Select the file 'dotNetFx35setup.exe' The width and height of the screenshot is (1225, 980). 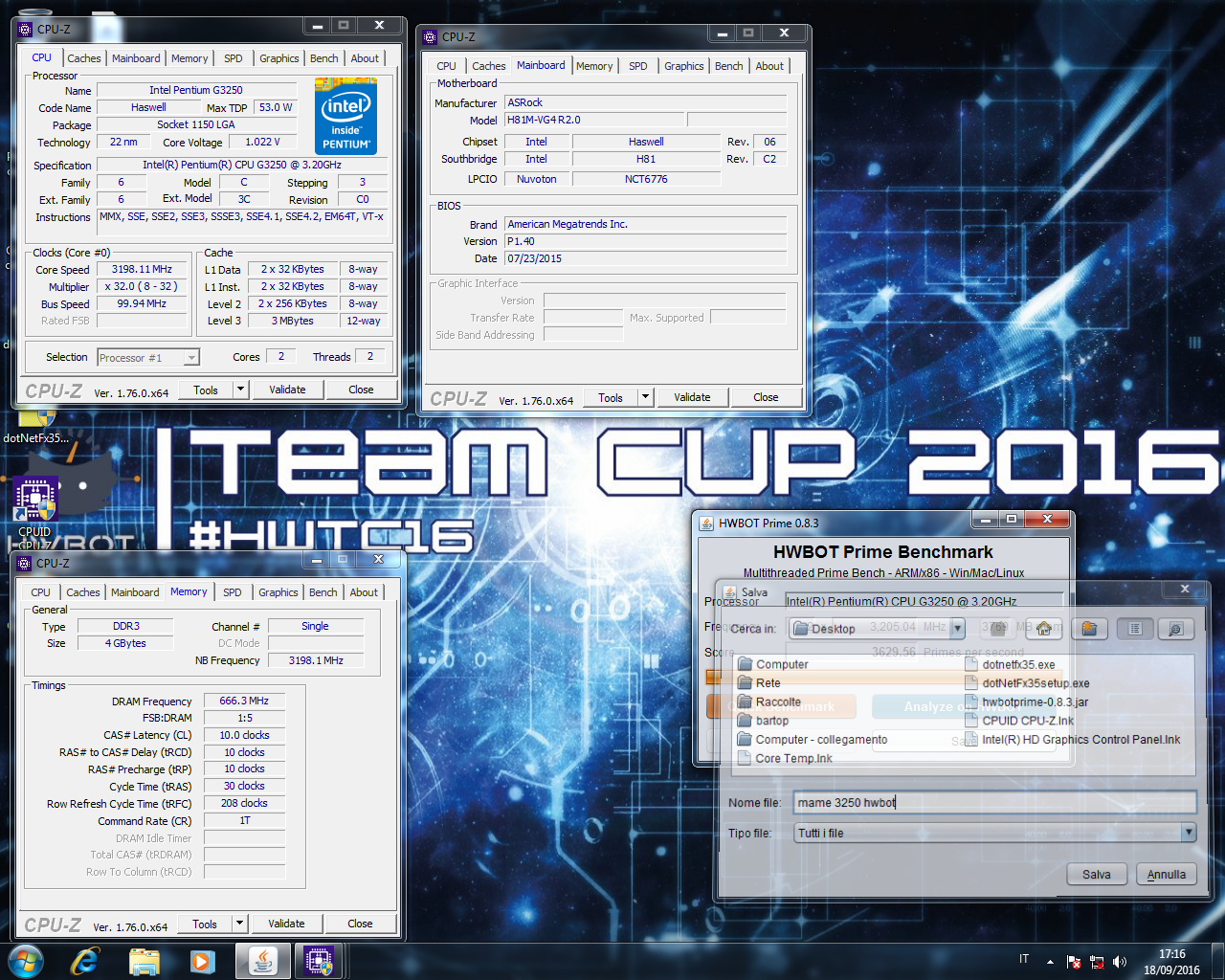1027,683
